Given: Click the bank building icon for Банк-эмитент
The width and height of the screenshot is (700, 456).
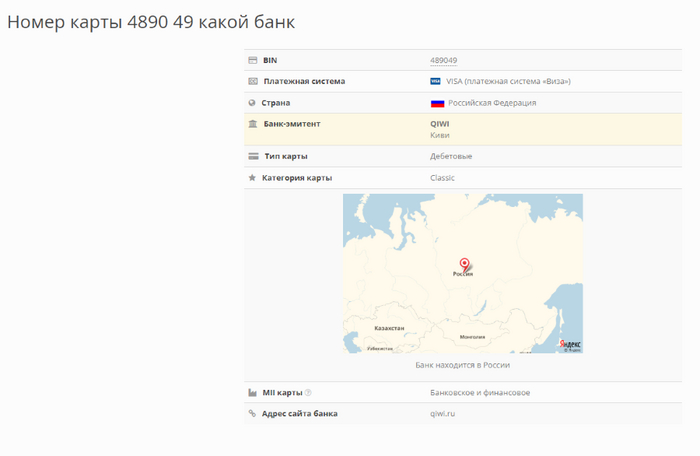Looking at the screenshot, I should coord(253,124).
